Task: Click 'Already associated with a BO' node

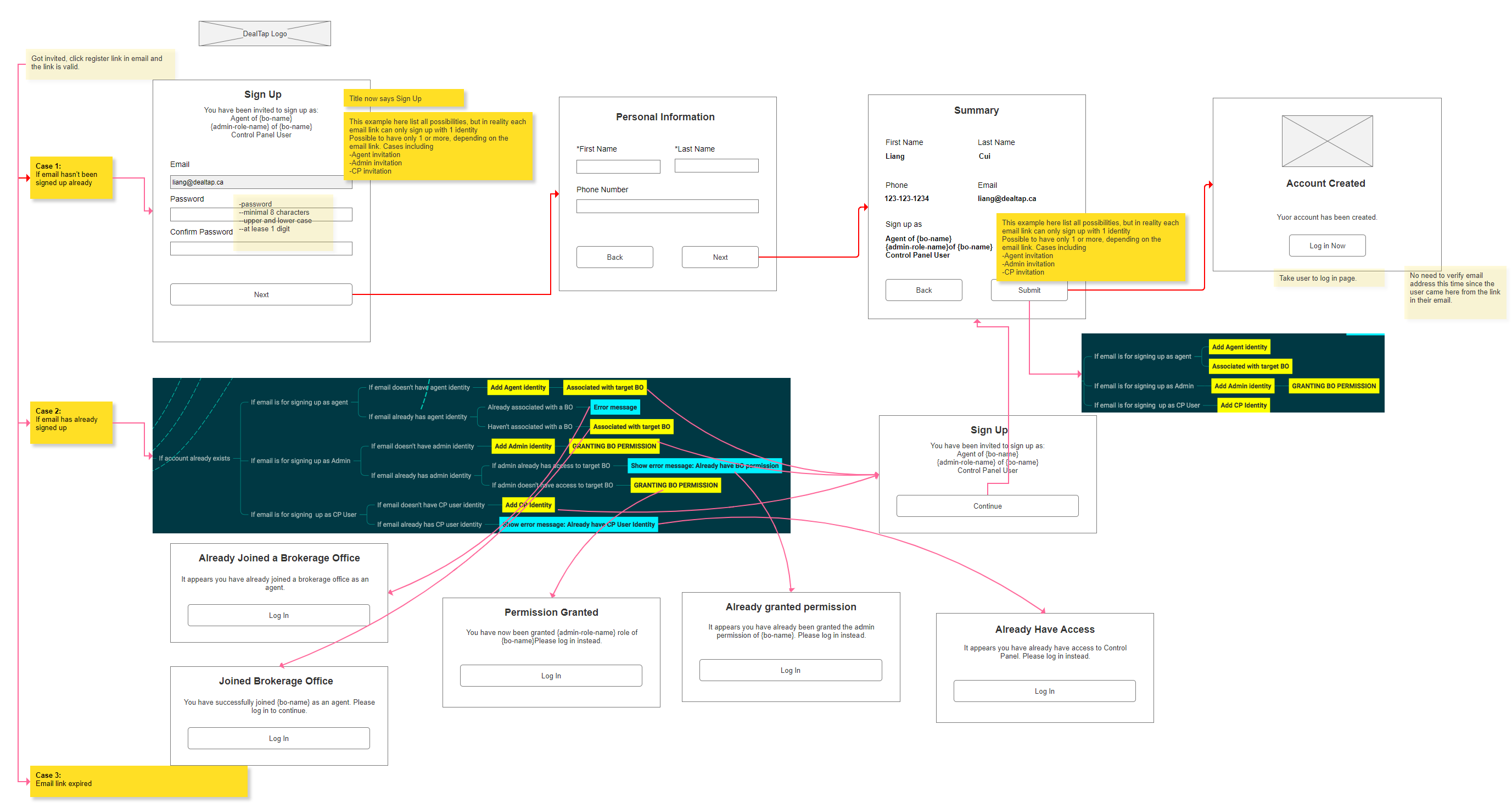Action: 530,407
